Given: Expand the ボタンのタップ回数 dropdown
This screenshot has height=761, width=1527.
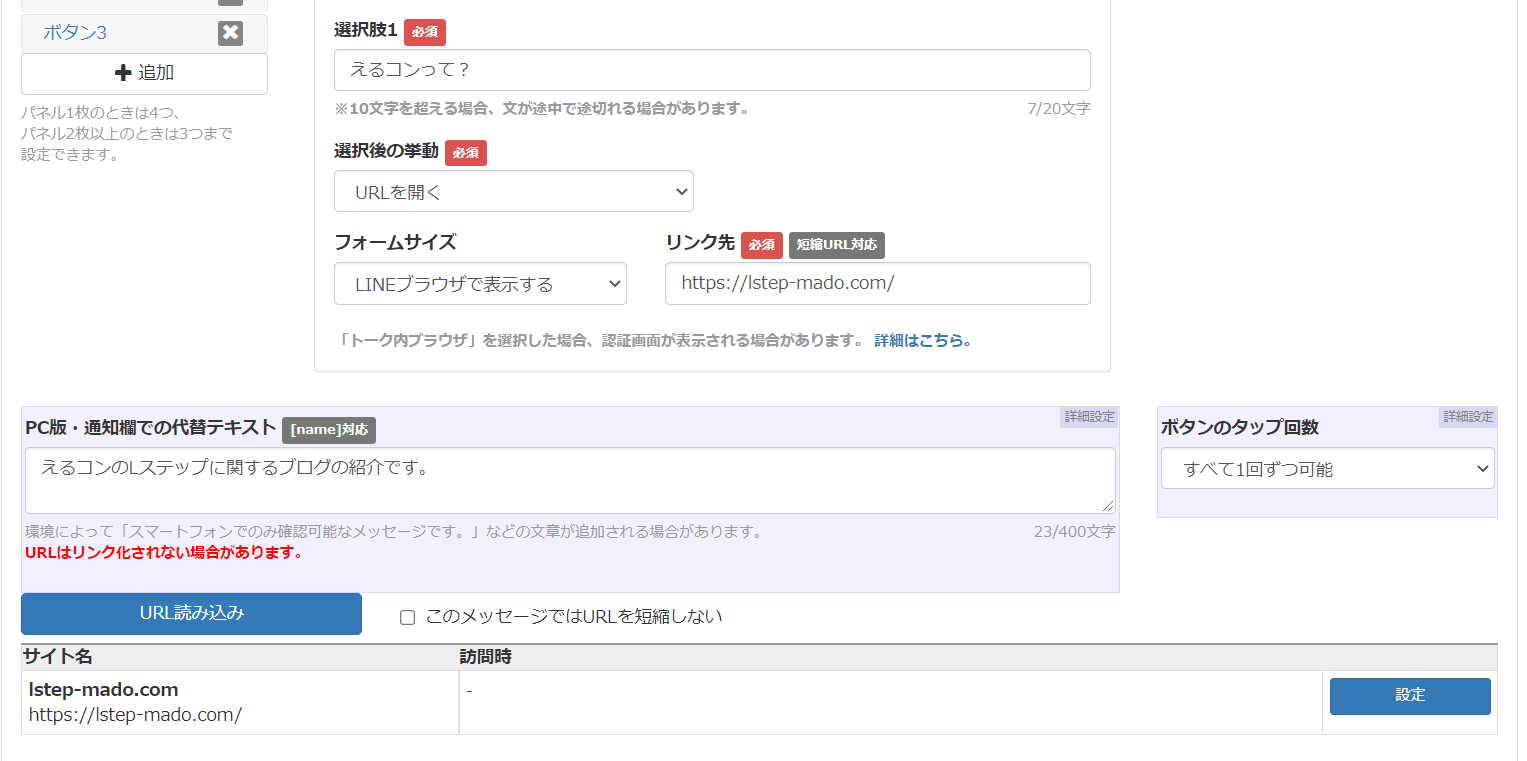Looking at the screenshot, I should tap(1328, 469).
